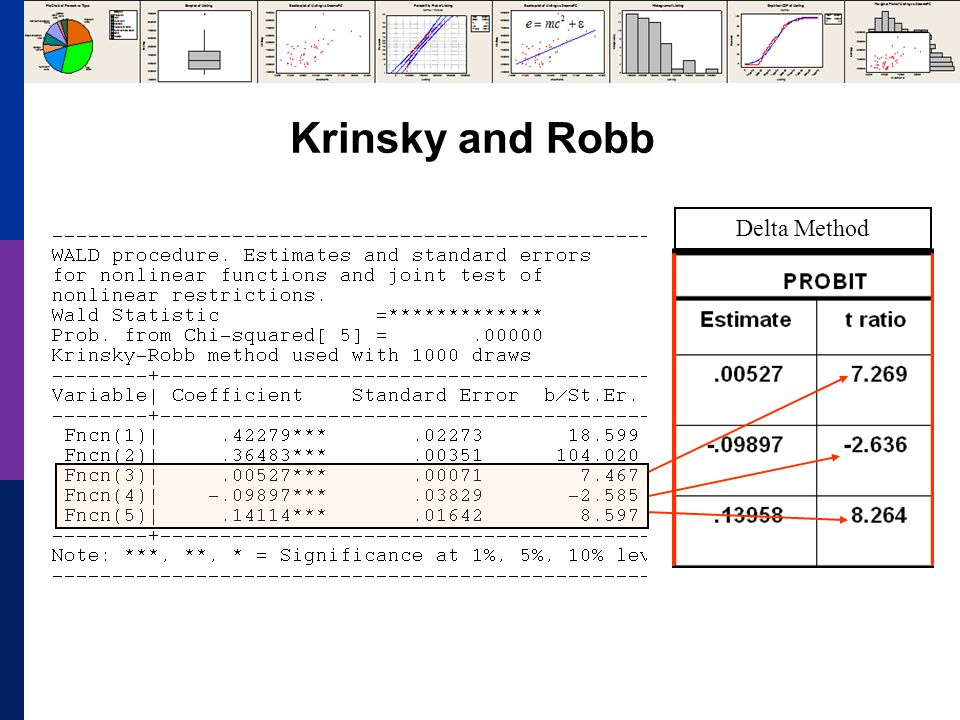This screenshot has width=960, height=720.
Task: Click the pie chart thumbnail in the header
Action: (82, 42)
